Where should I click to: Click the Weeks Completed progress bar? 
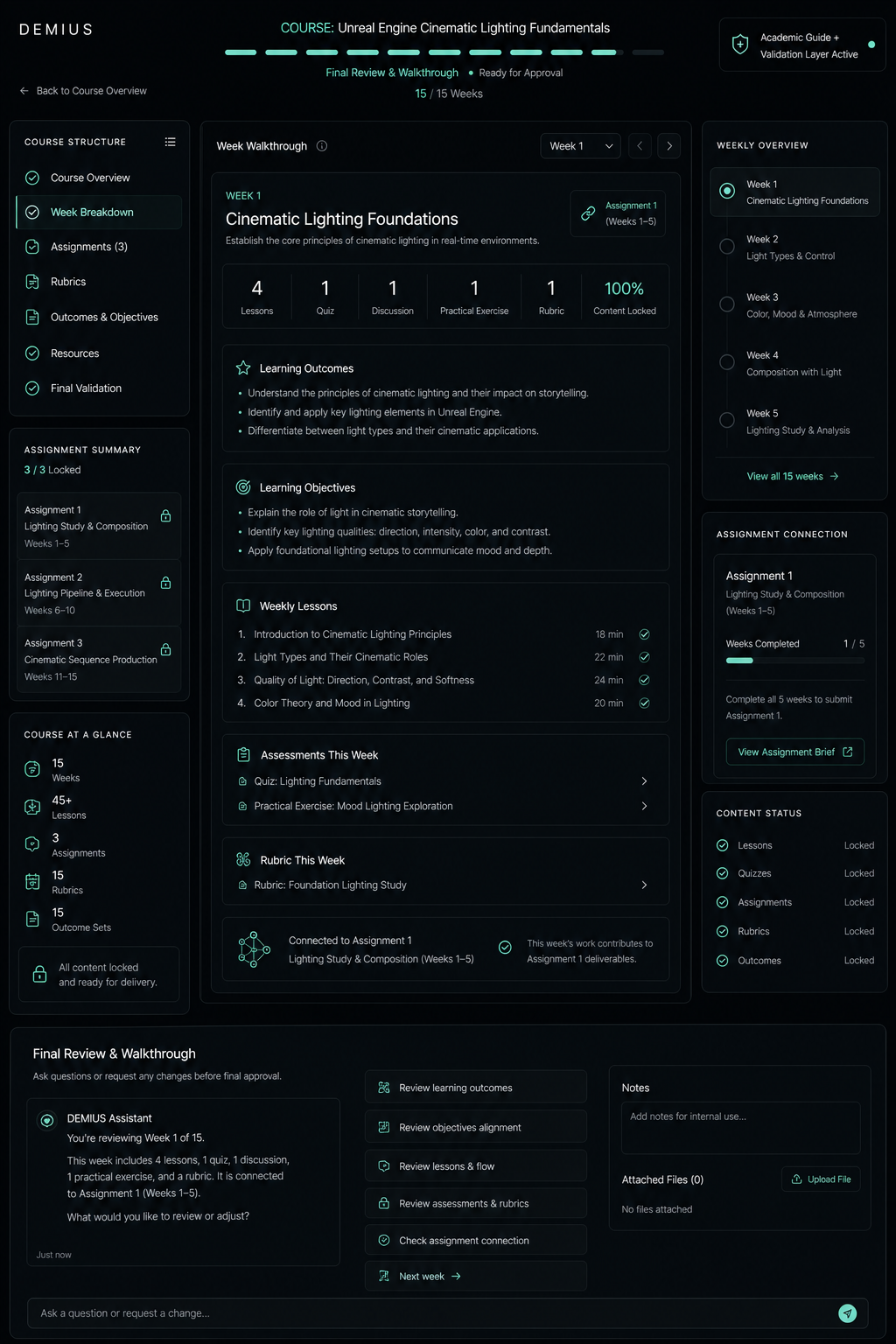pos(794,661)
